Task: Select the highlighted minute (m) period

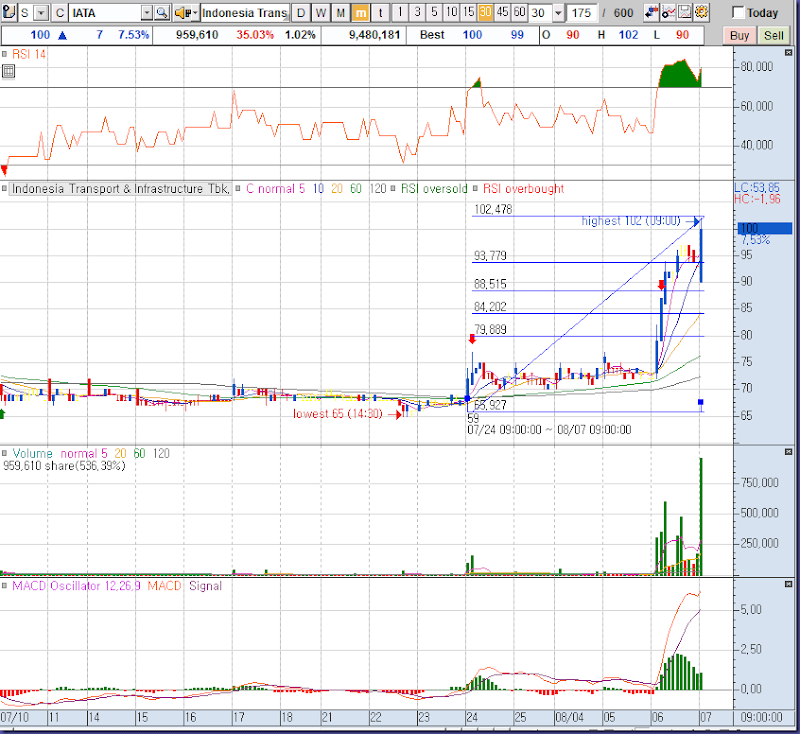Action: click(x=361, y=13)
